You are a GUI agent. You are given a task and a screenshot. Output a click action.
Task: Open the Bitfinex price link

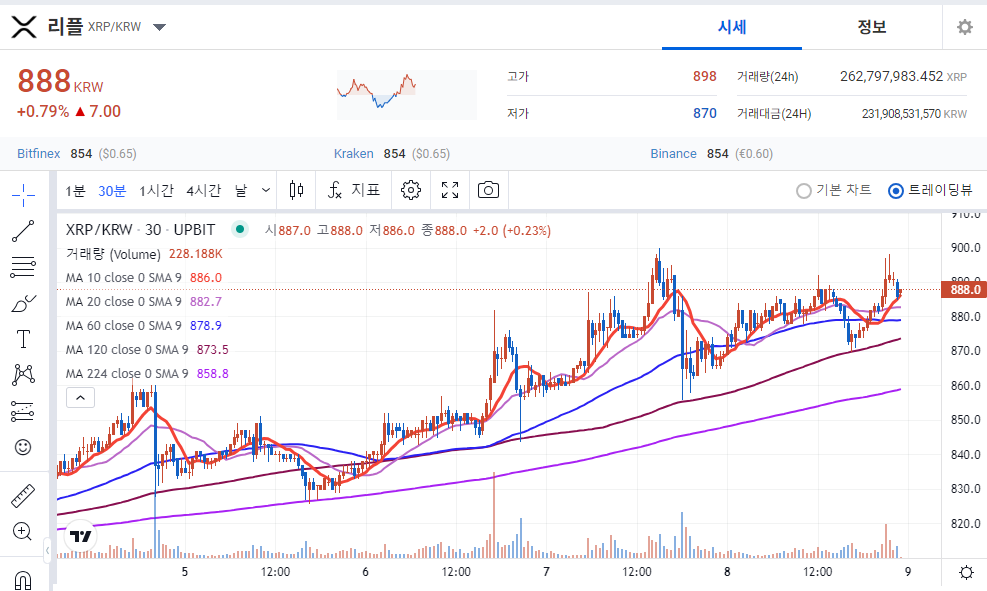coord(38,154)
